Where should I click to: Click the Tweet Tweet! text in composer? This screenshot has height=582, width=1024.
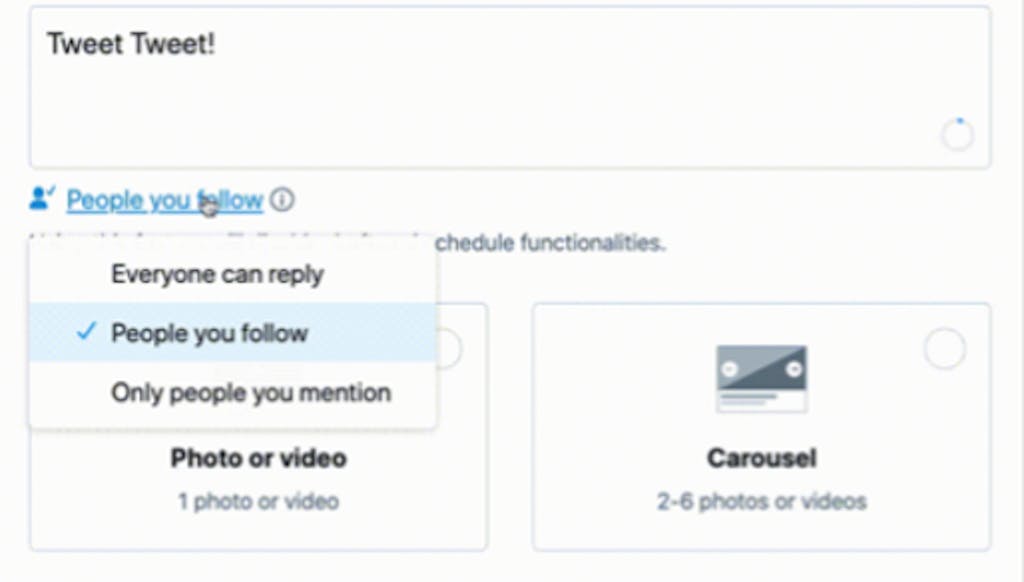131,44
